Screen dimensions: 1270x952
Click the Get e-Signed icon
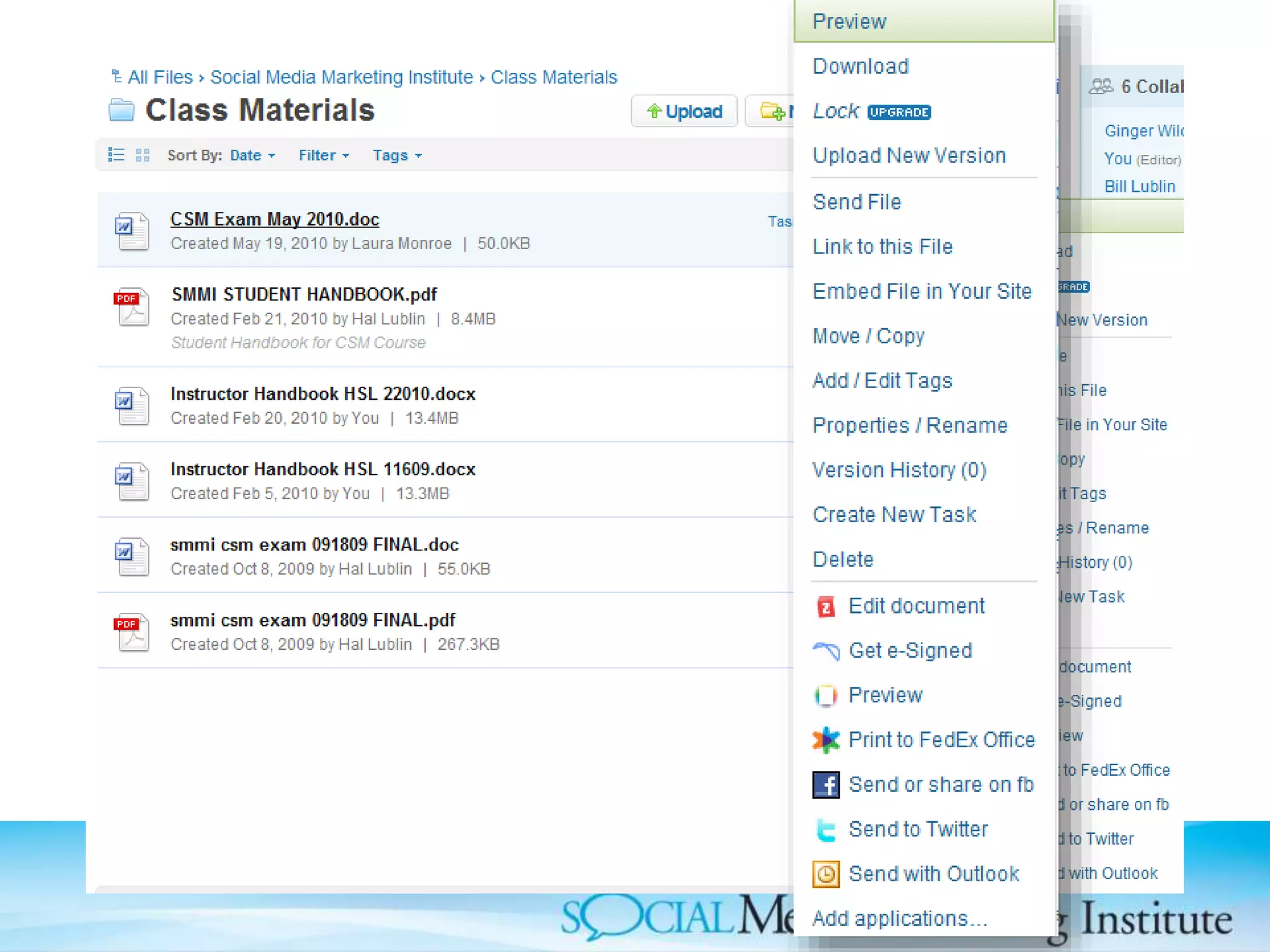[826, 651]
